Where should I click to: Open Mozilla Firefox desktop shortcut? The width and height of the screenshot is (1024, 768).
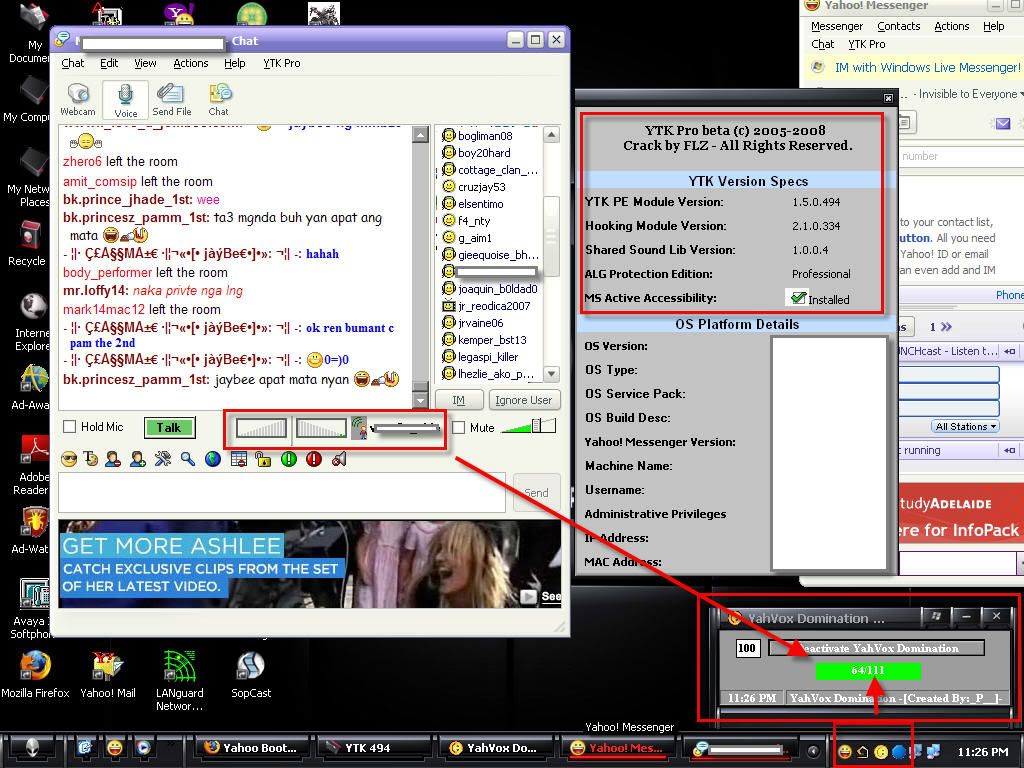35,675
